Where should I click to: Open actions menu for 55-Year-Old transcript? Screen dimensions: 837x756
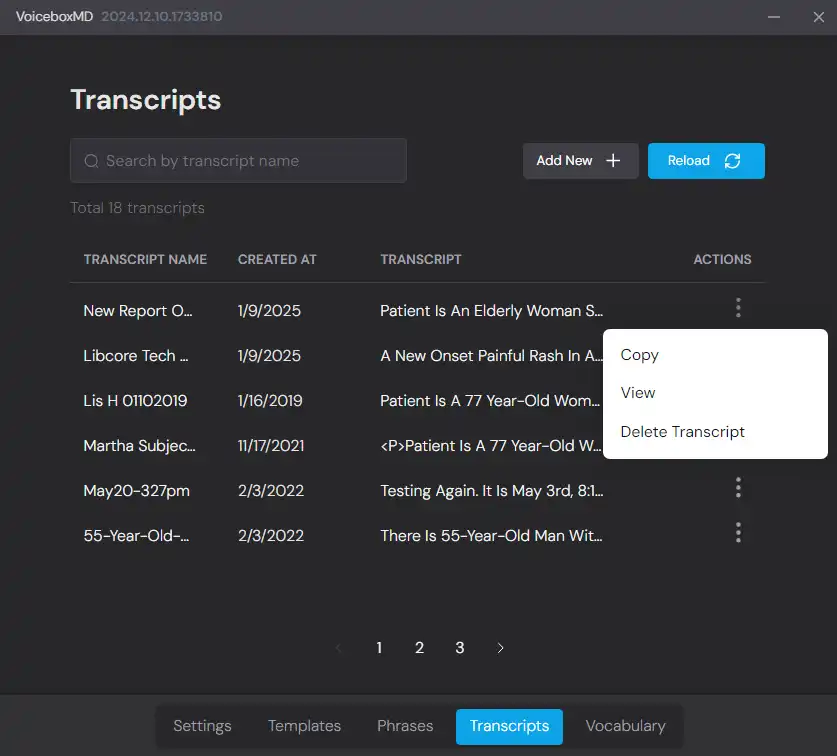point(738,533)
